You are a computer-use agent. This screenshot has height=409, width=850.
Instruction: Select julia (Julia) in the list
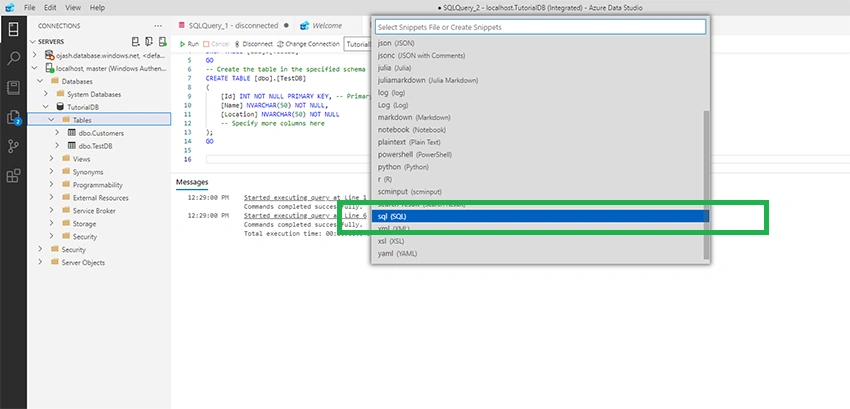point(537,68)
